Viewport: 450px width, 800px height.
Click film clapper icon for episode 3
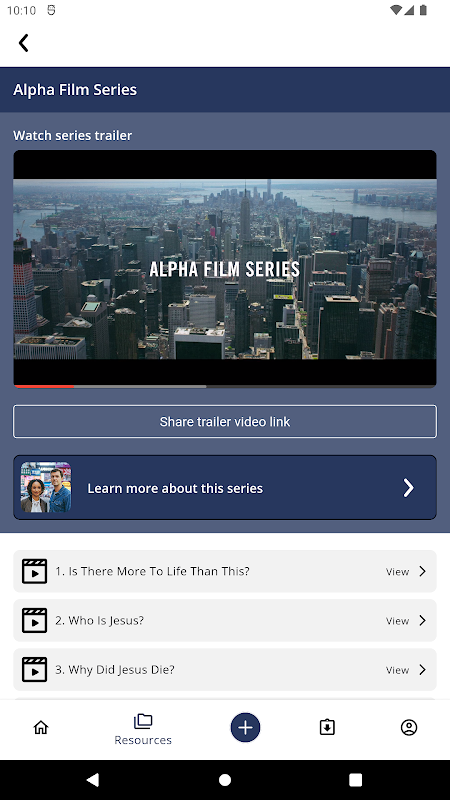coord(35,669)
